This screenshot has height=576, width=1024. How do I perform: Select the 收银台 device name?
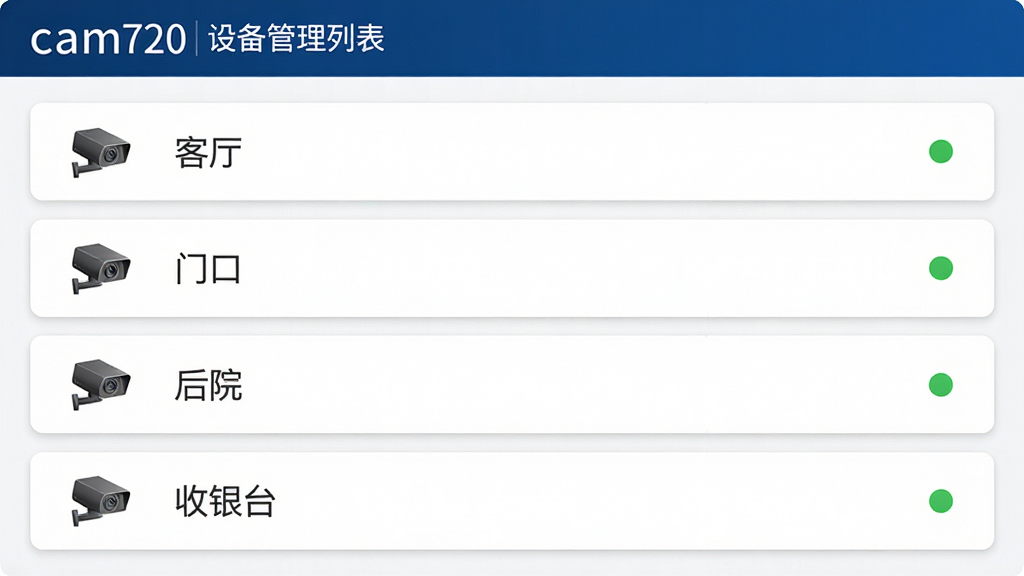[x=225, y=502]
